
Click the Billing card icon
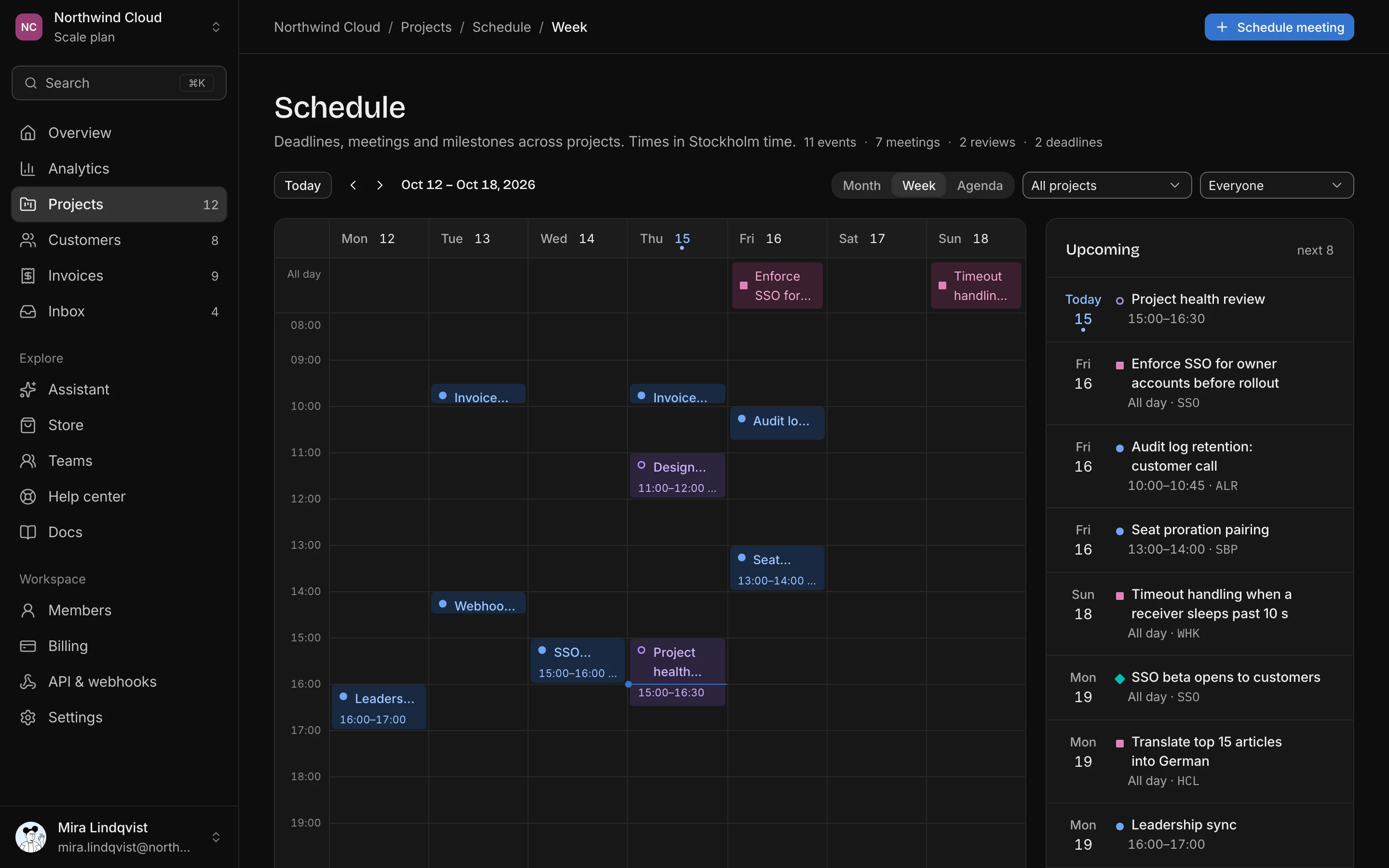click(x=27, y=646)
